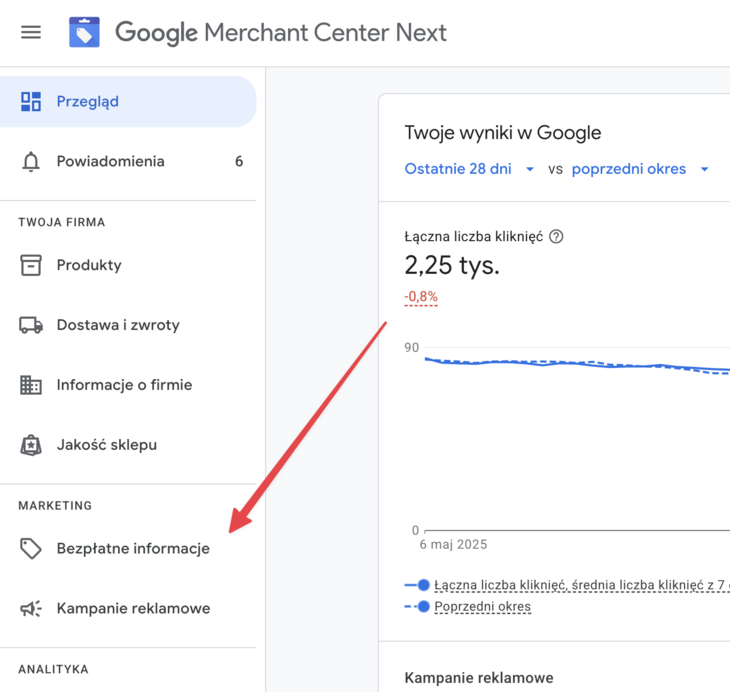Screen dimensions: 730x692
Task: Click the Kampanie reklamowe megaphone icon
Action: (x=31, y=609)
